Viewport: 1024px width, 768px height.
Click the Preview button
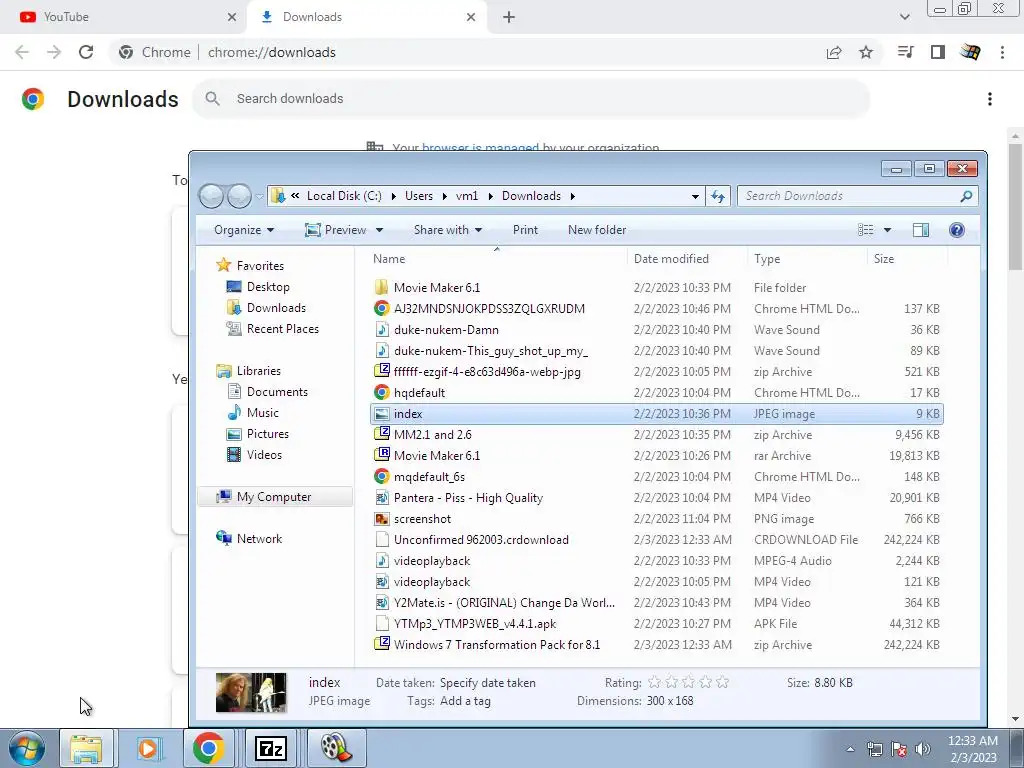click(x=336, y=230)
